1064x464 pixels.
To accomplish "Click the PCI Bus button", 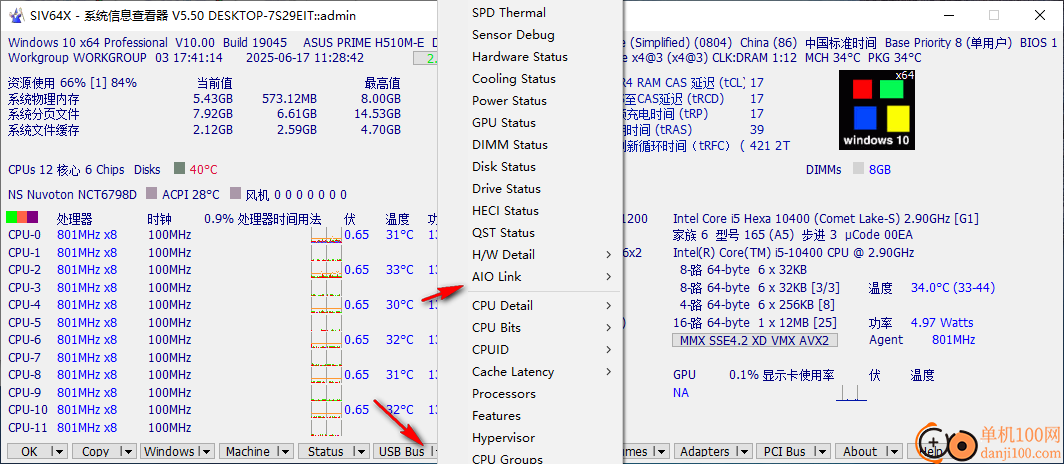I will click(x=784, y=451).
